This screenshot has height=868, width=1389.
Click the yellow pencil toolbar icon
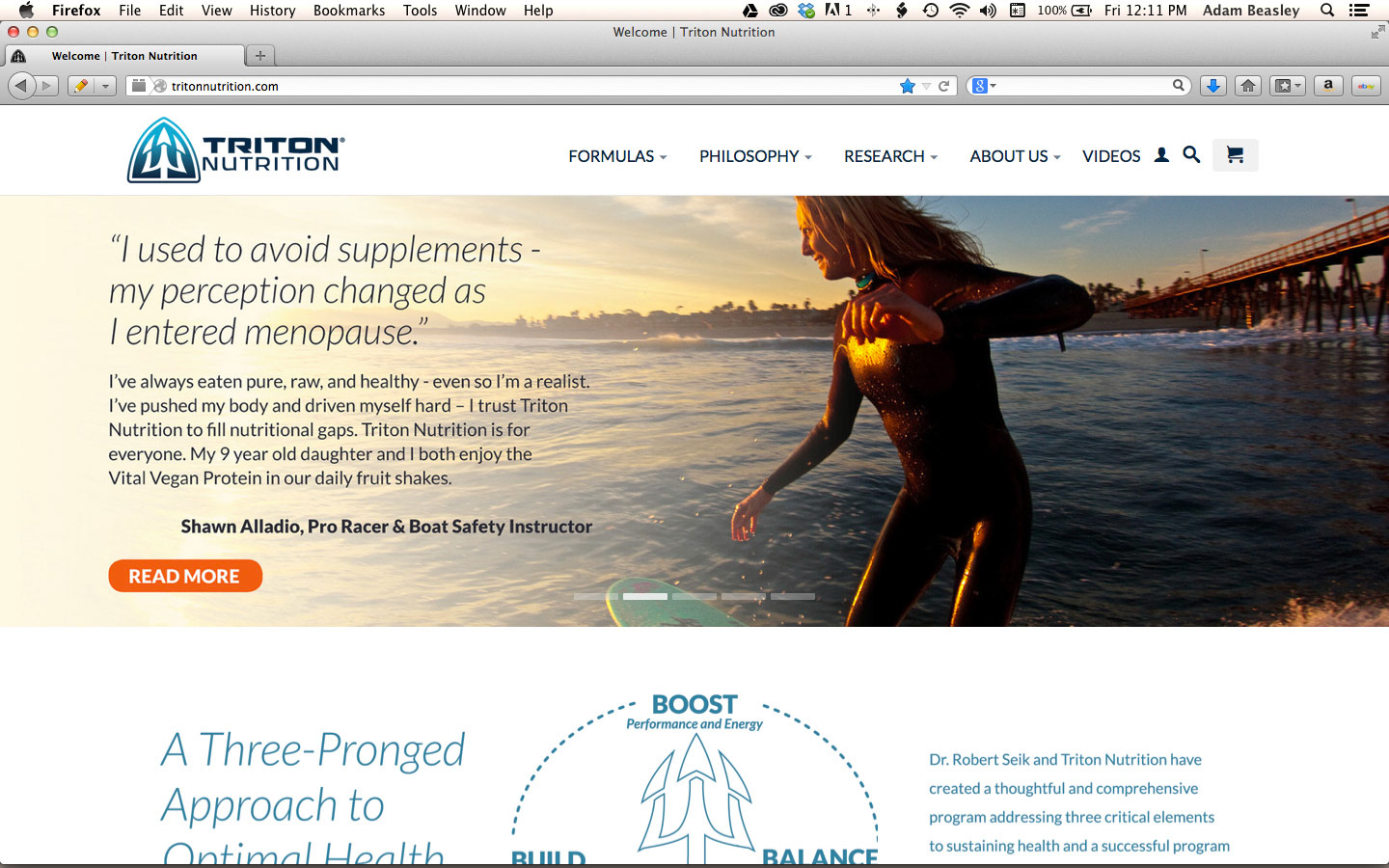click(81, 86)
